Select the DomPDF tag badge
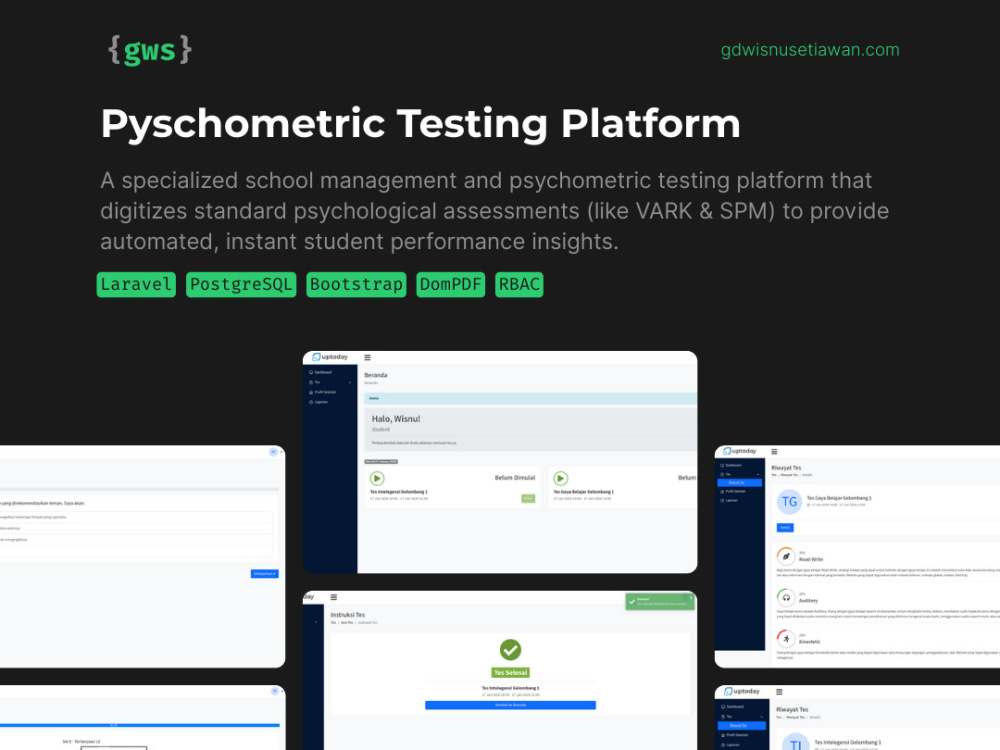Viewport: 1000px width, 750px height. (450, 284)
